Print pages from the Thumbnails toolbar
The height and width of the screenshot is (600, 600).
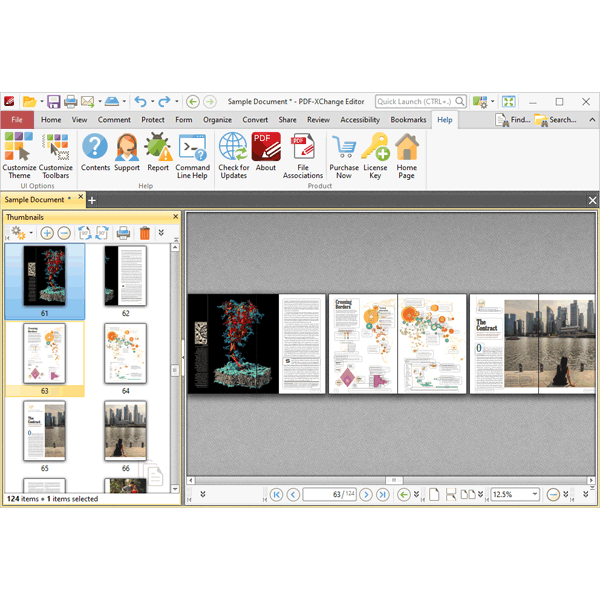pos(123,233)
